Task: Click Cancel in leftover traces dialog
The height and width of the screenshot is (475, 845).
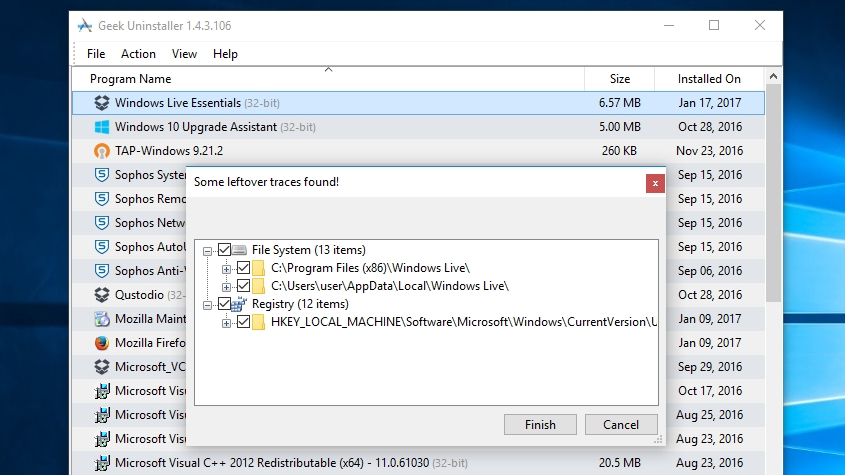Action: coord(621,425)
